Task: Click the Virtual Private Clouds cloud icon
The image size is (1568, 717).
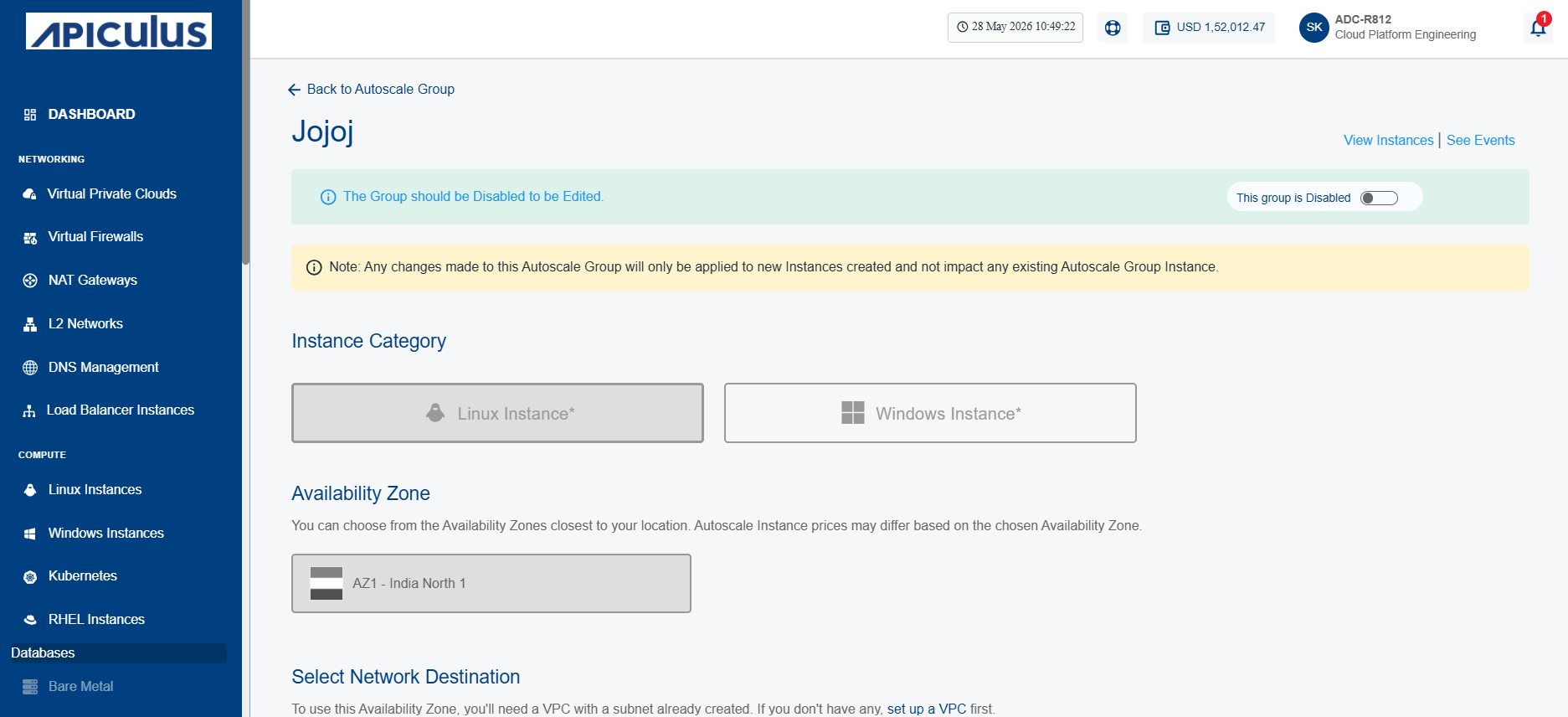Action: 30,194
